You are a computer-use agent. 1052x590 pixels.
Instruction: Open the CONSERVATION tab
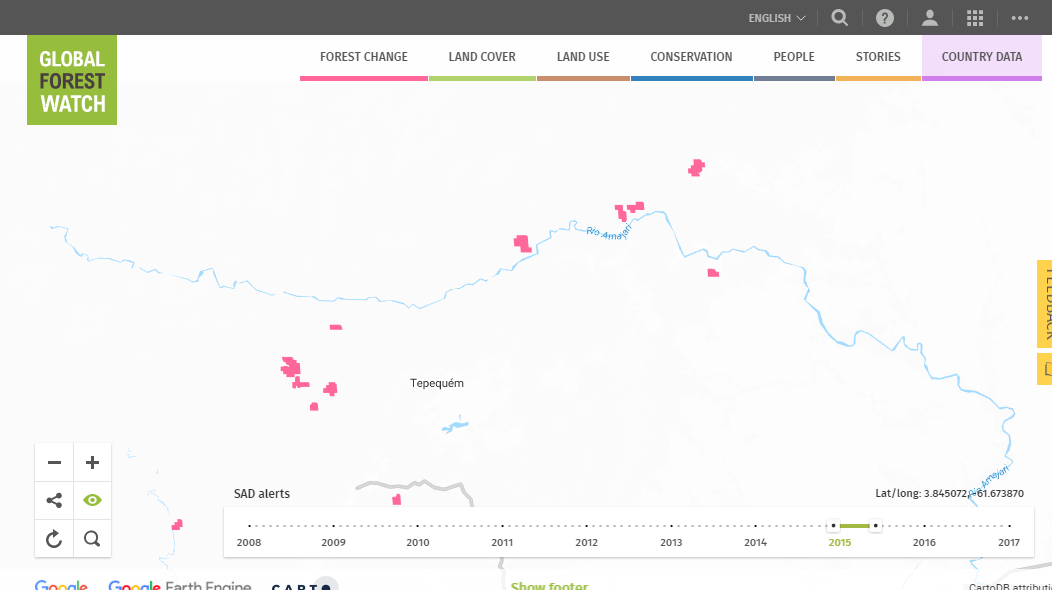point(691,58)
